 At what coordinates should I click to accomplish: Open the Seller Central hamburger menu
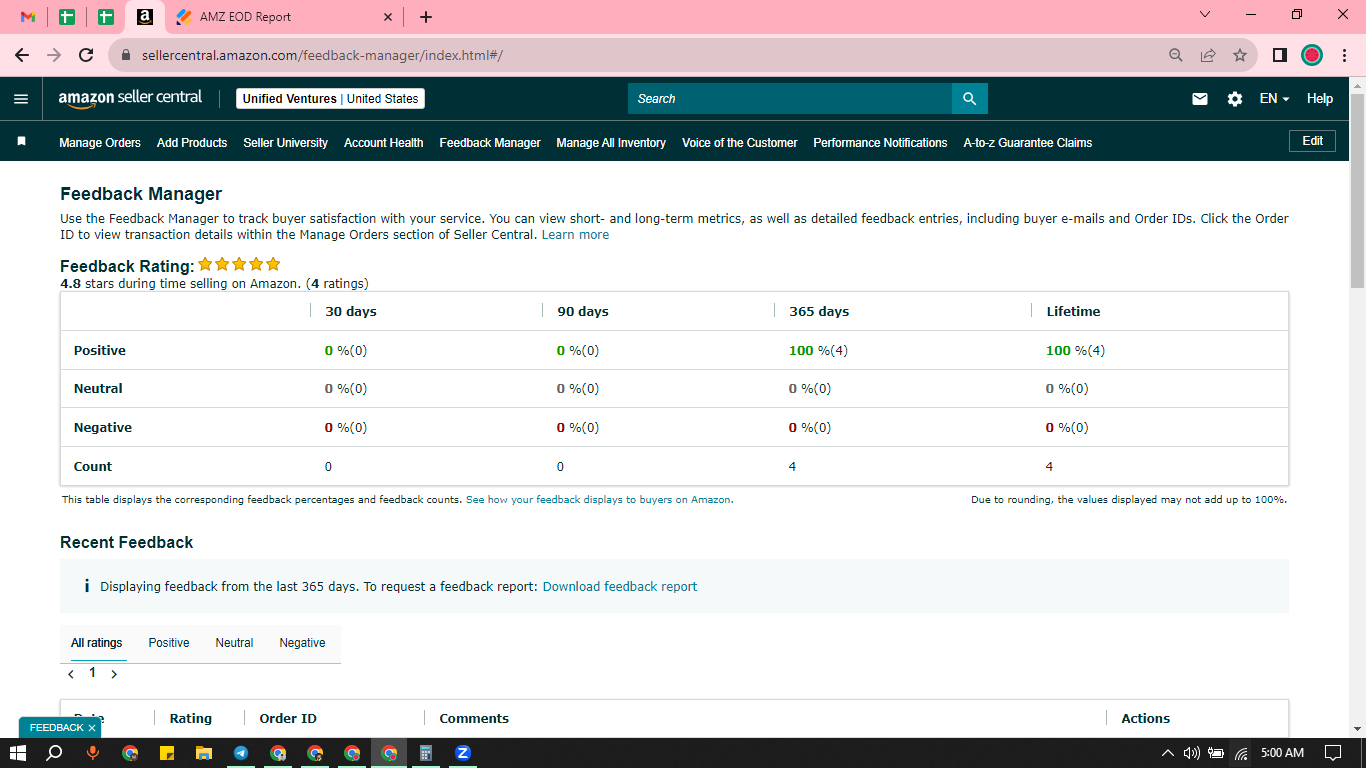[21, 99]
